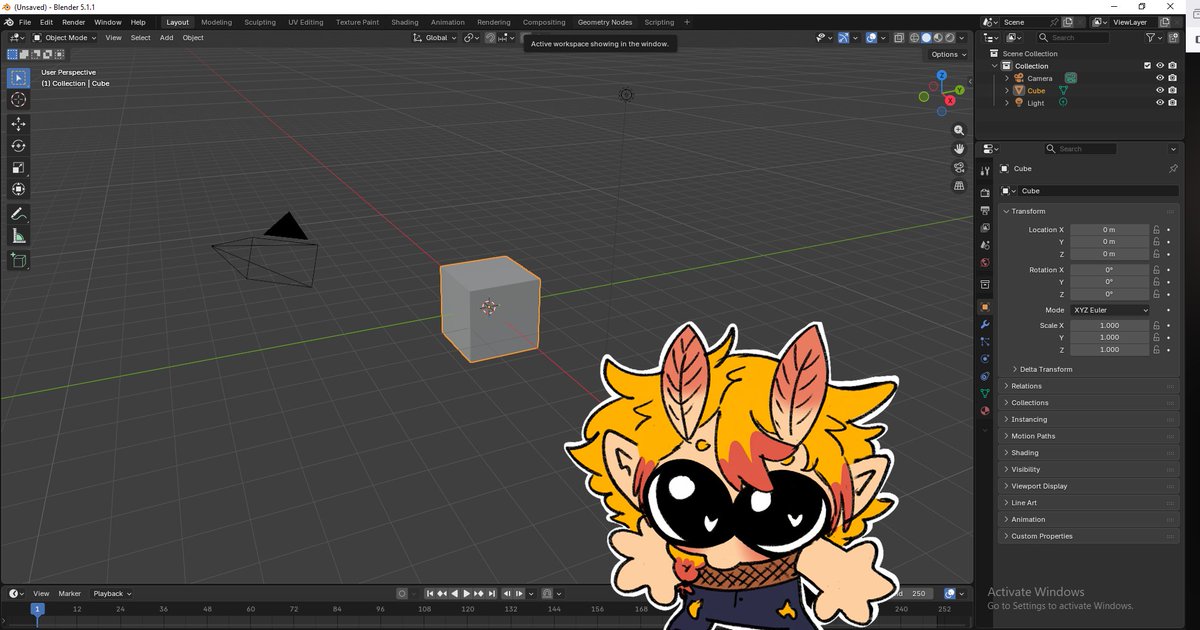The width and height of the screenshot is (1200, 630).
Task: Toggle lock on Scale Y
Action: (x=1156, y=338)
